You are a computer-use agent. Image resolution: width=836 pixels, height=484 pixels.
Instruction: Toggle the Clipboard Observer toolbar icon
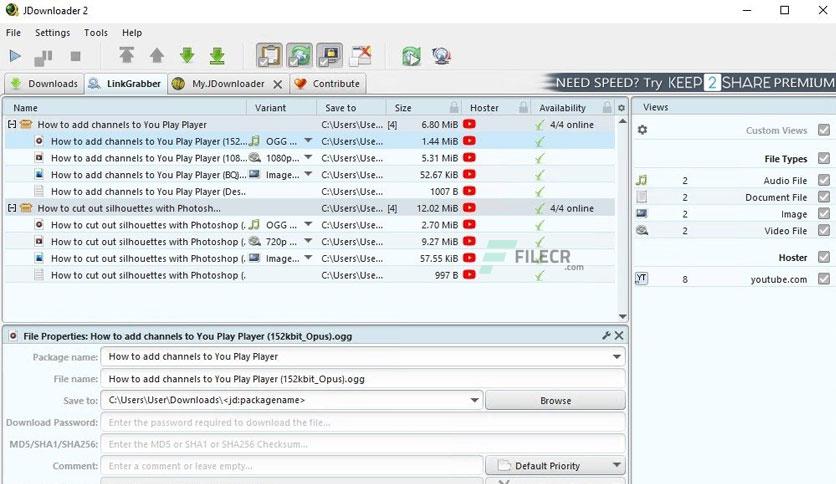[x=268, y=56]
